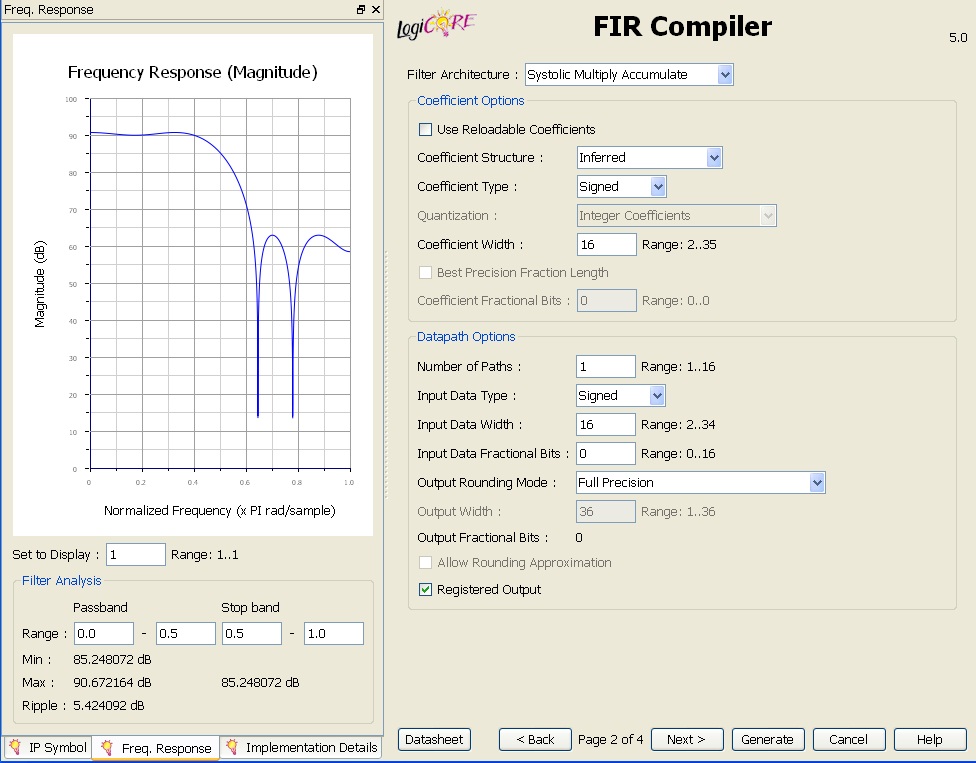The width and height of the screenshot is (976, 763).
Task: Click the IP Symbol tab lightbulb icon
Action: [15, 747]
